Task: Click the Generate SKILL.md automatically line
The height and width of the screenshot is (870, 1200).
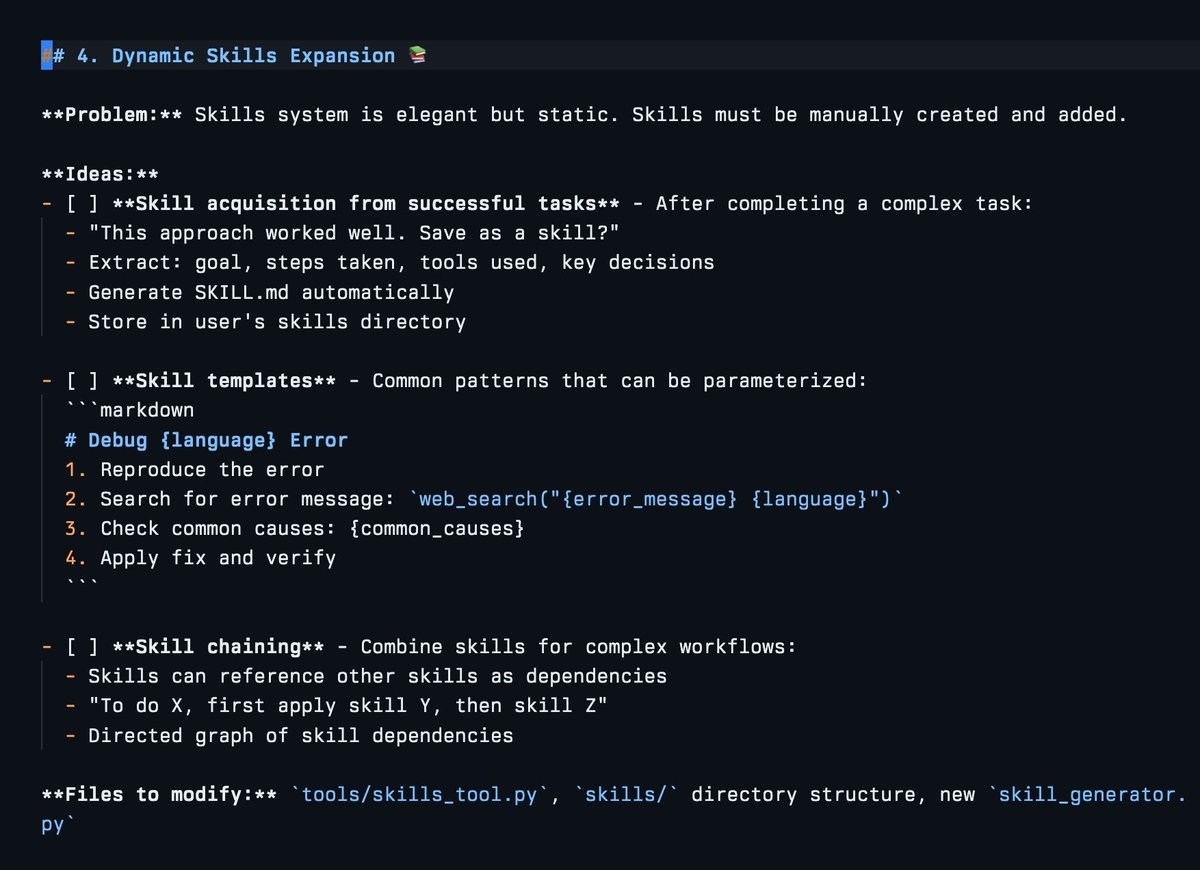Action: (270, 293)
